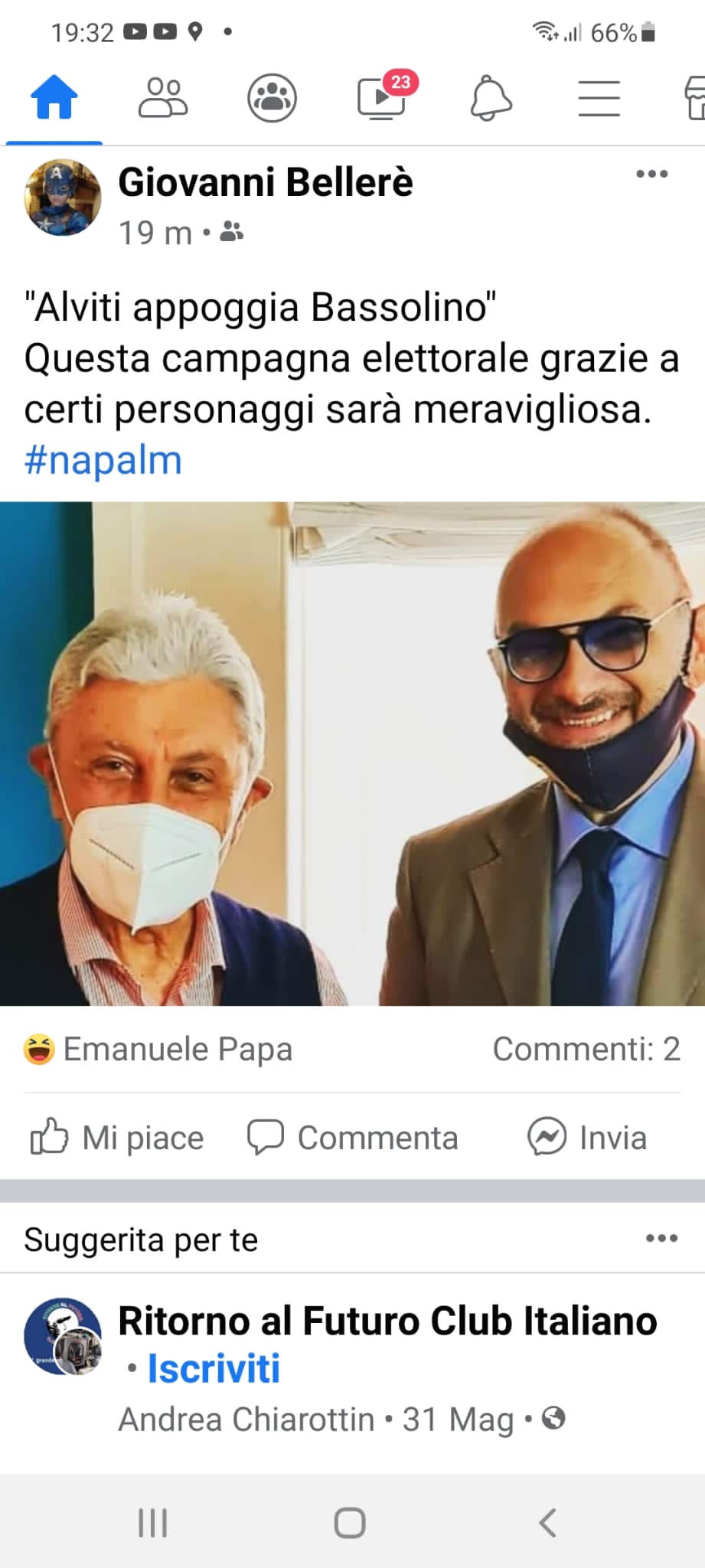Open the Notifications bell
The width and height of the screenshot is (705, 1568).
click(x=491, y=98)
